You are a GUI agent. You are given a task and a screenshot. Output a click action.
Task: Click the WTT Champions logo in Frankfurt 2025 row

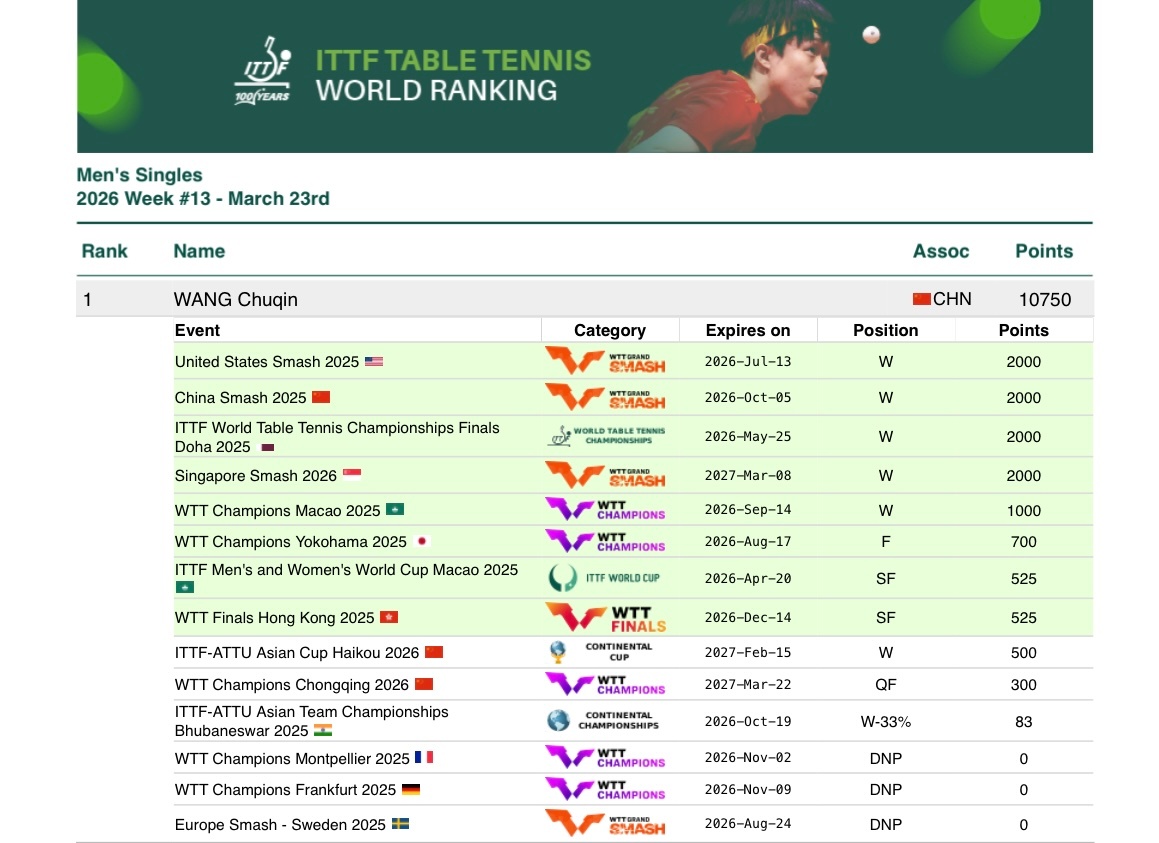coord(605,789)
